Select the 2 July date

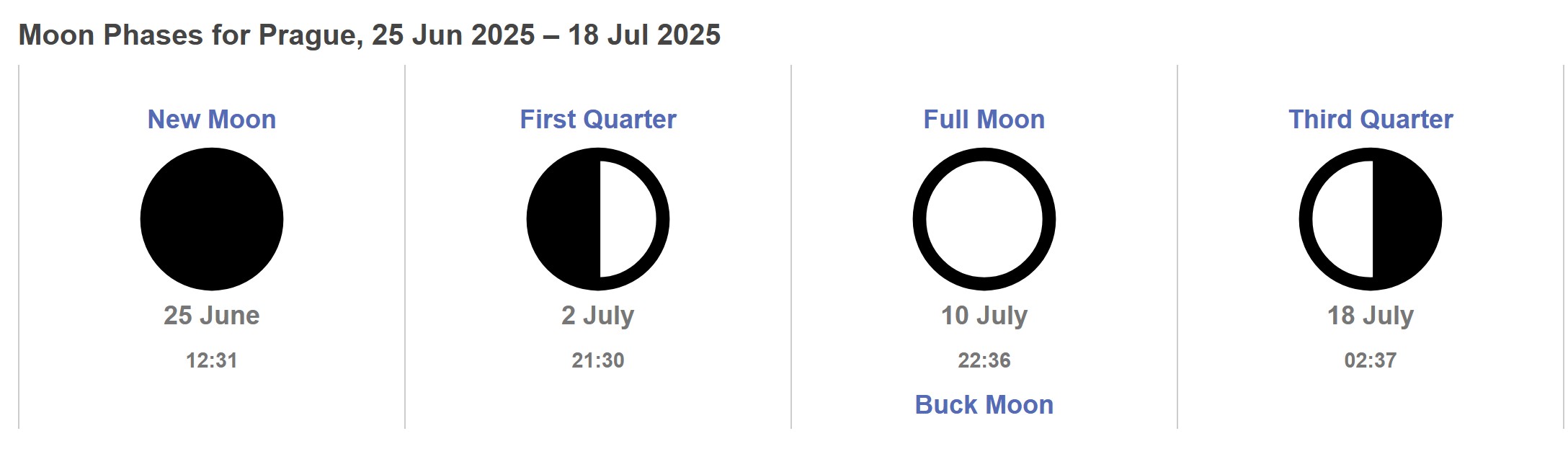pos(598,316)
